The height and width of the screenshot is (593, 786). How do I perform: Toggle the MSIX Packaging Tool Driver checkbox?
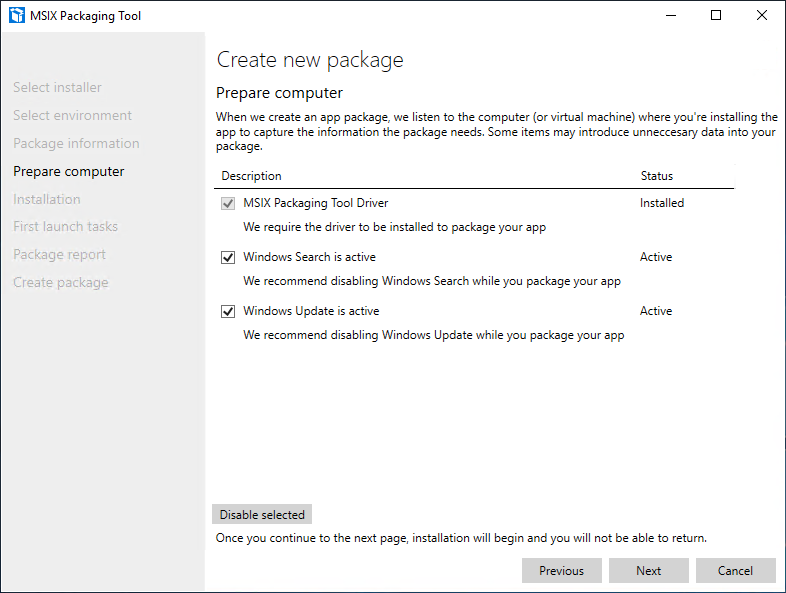(228, 204)
